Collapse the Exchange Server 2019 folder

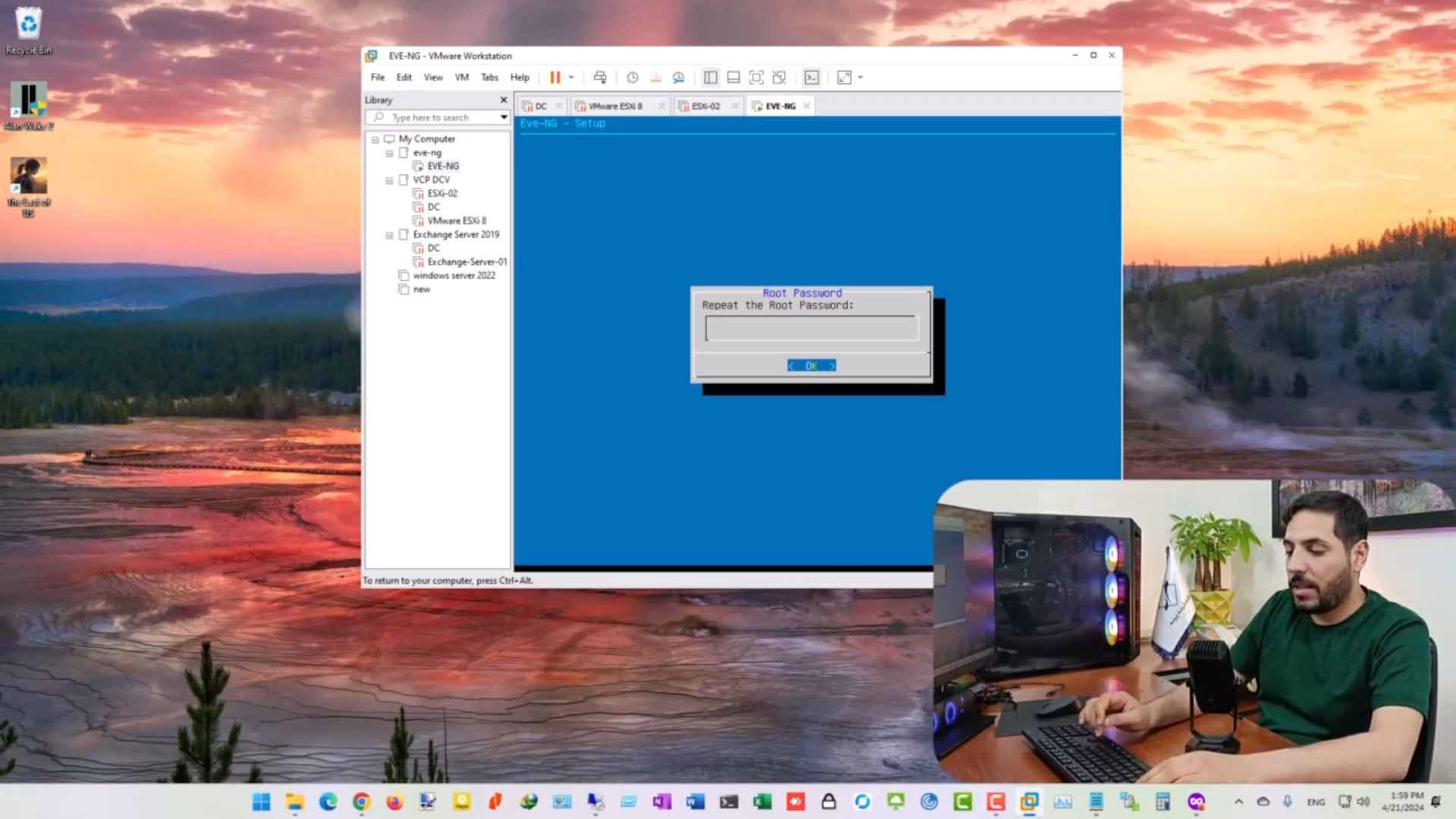pyautogui.click(x=389, y=235)
